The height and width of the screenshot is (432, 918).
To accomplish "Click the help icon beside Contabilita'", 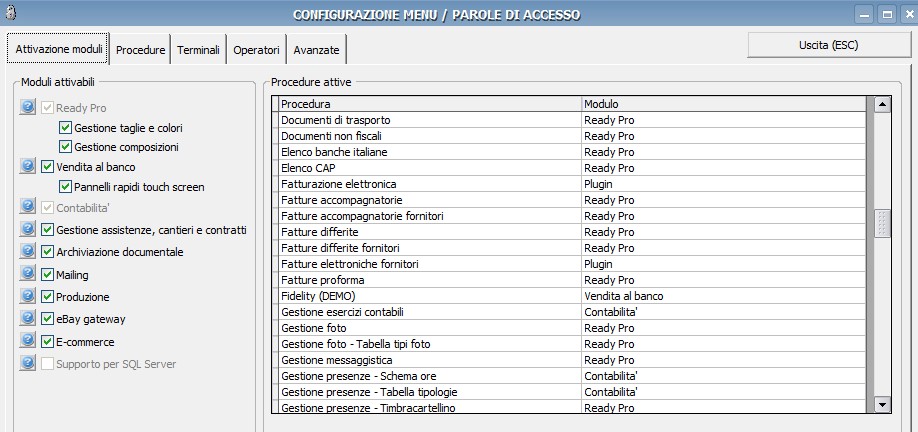I will point(28,208).
